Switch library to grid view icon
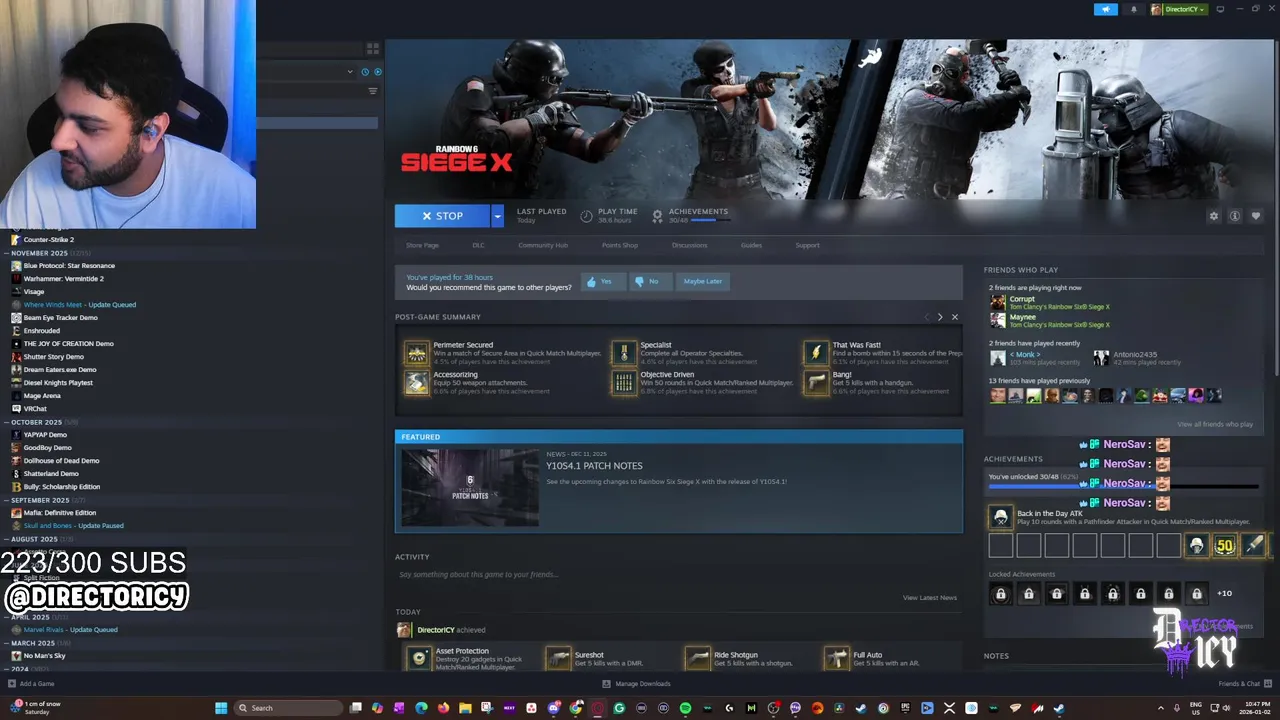Viewport: 1280px width, 720px height. [373, 48]
